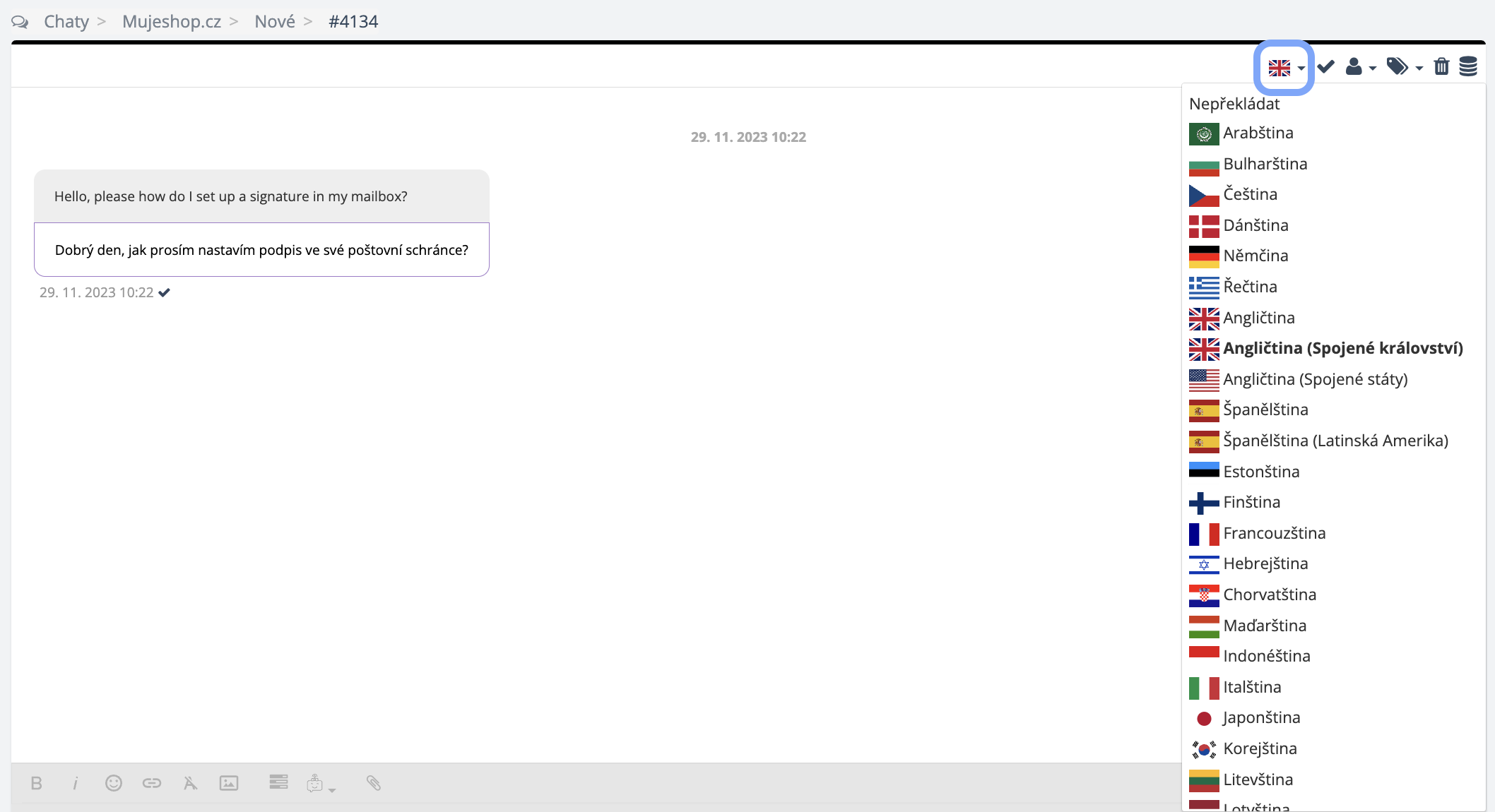The image size is (1495, 812).
Task: Choose Čeština from language list
Action: [x=1250, y=194]
